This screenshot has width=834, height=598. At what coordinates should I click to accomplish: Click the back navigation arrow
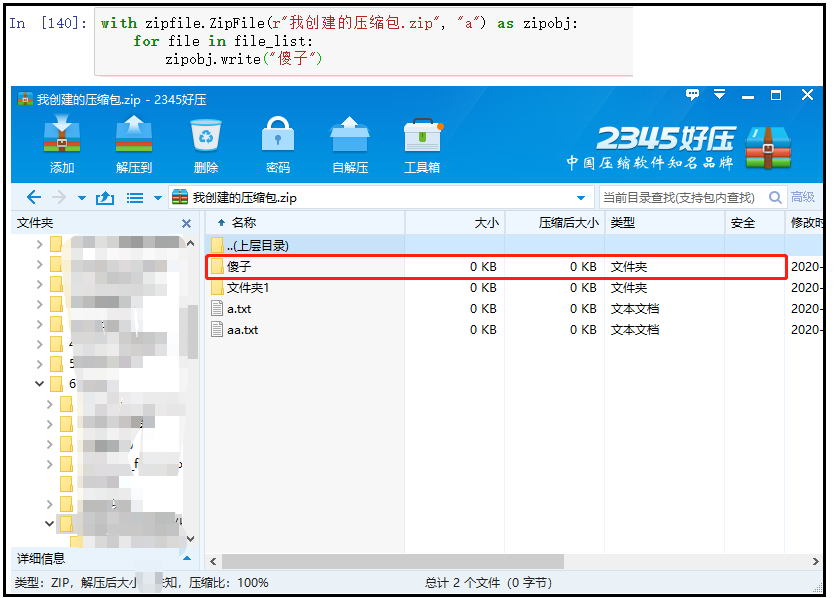click(32, 197)
